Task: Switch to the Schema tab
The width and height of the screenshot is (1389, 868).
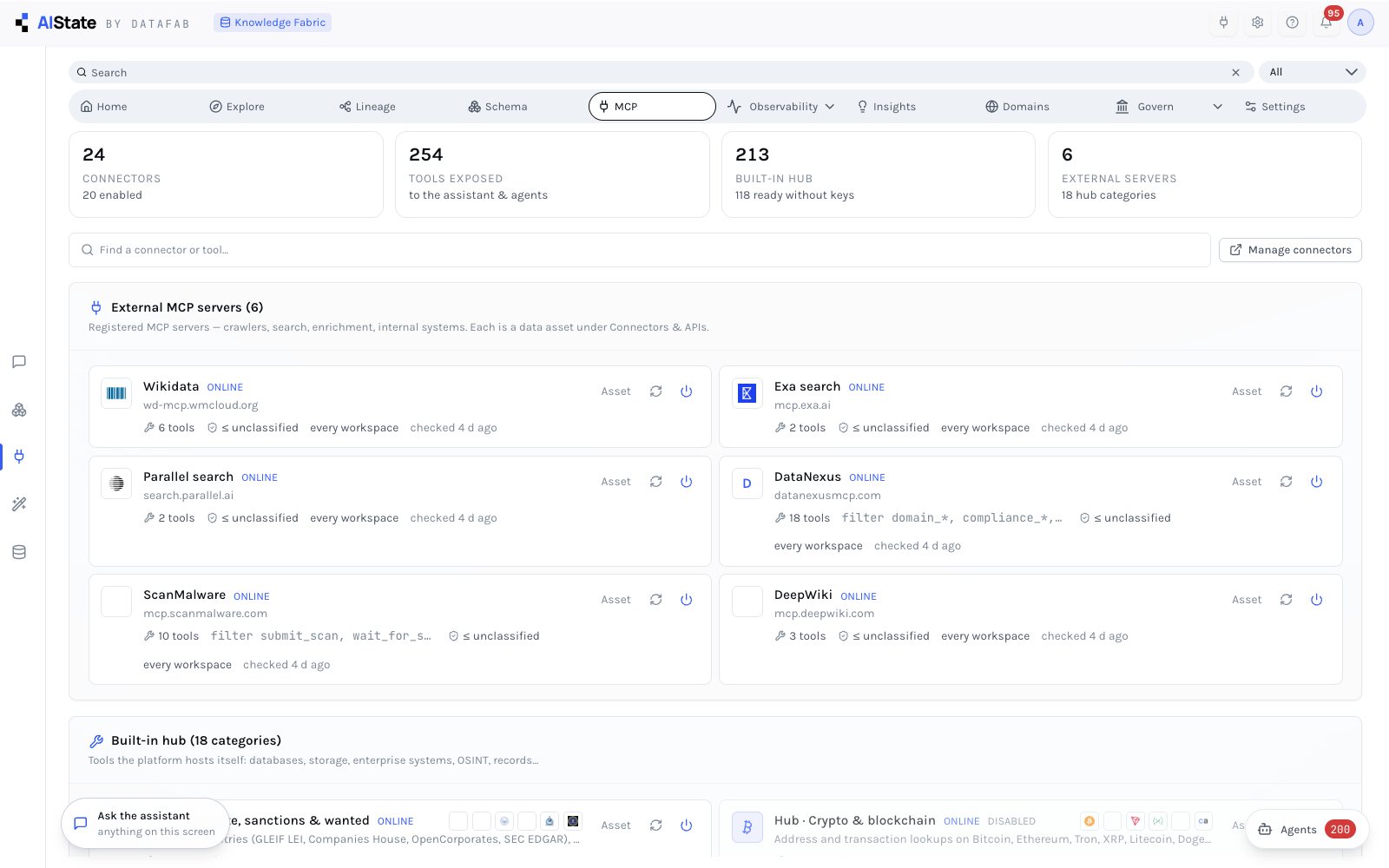Action: 497,107
